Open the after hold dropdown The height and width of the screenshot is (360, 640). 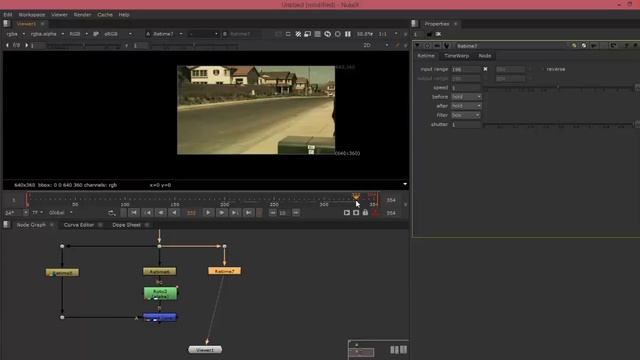point(466,106)
